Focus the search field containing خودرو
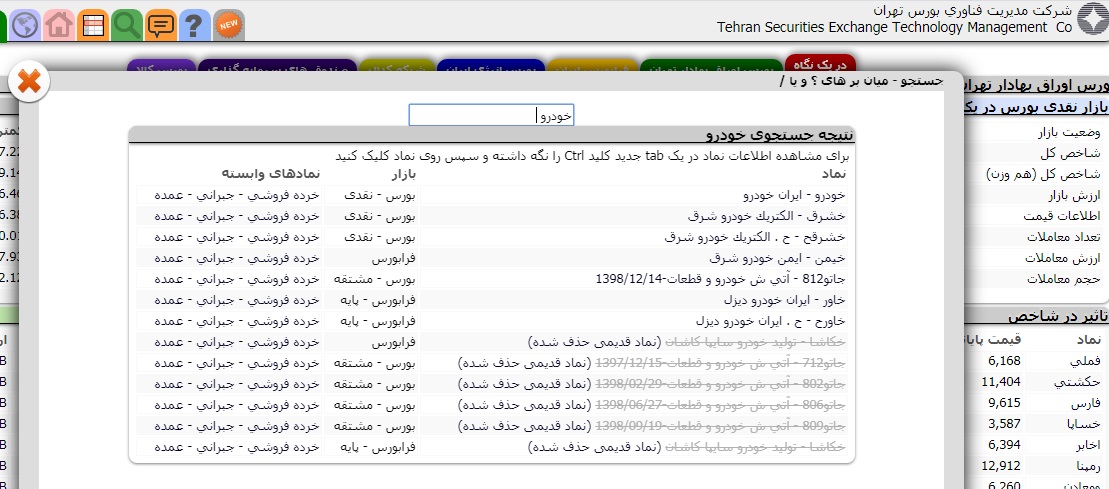Viewport: 1109px width, 489px height. (x=492, y=115)
